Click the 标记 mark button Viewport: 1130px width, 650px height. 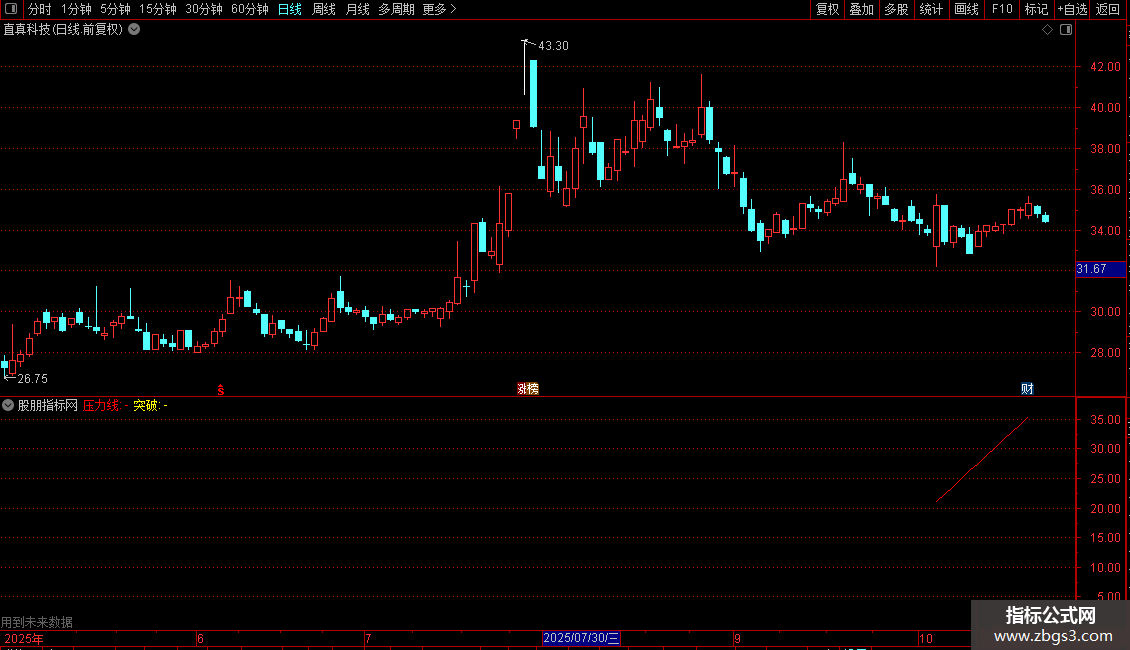tap(1036, 9)
